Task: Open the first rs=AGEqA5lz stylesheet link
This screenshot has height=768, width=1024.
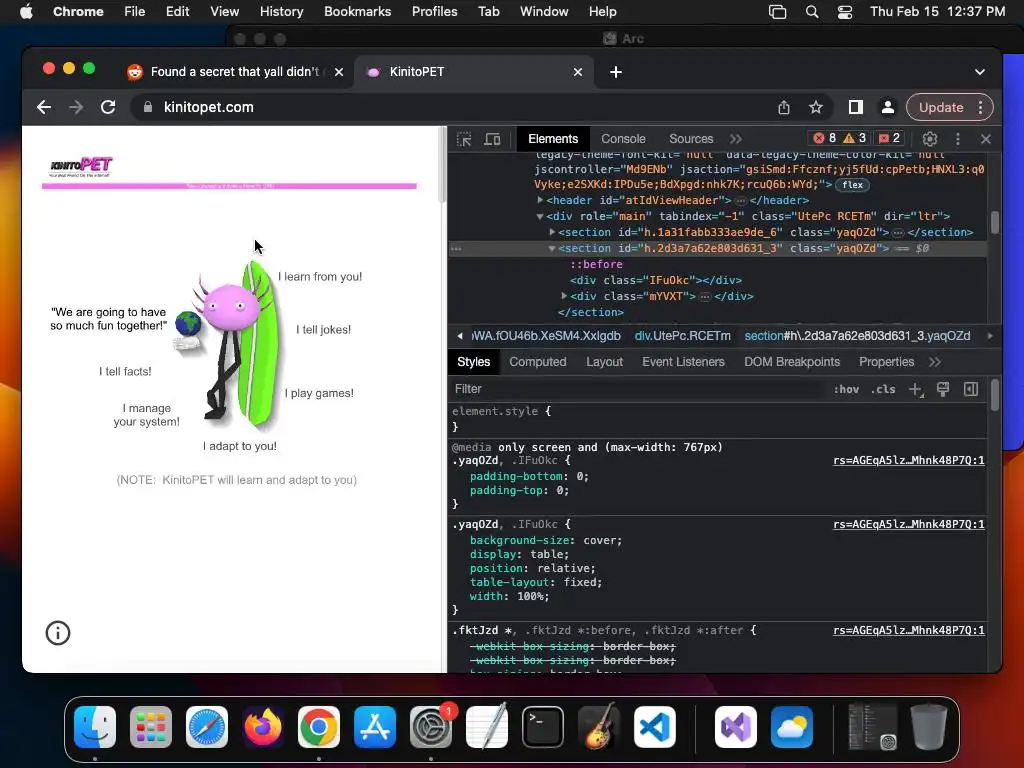Action: pyautogui.click(x=908, y=460)
